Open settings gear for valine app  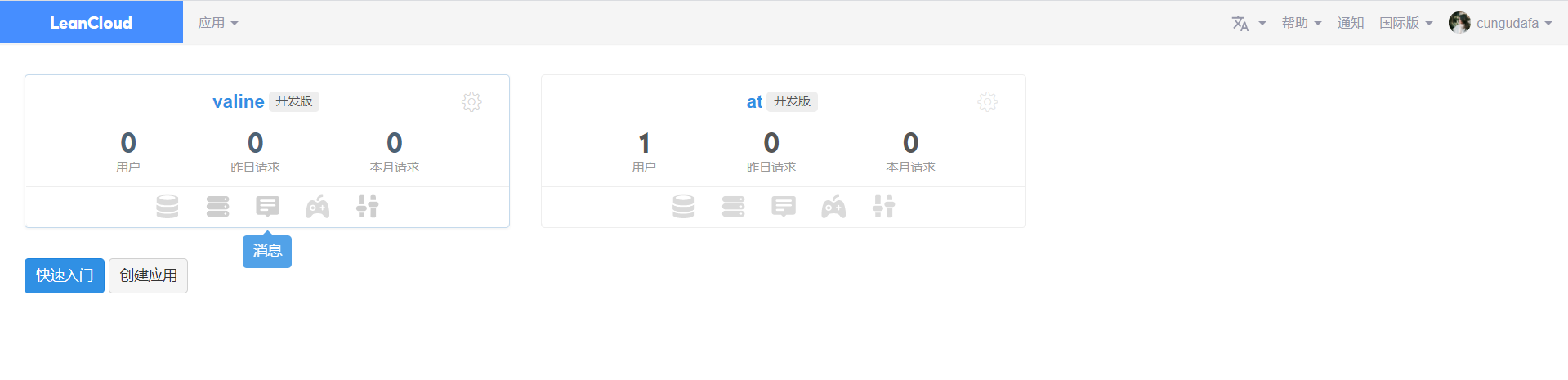471,102
